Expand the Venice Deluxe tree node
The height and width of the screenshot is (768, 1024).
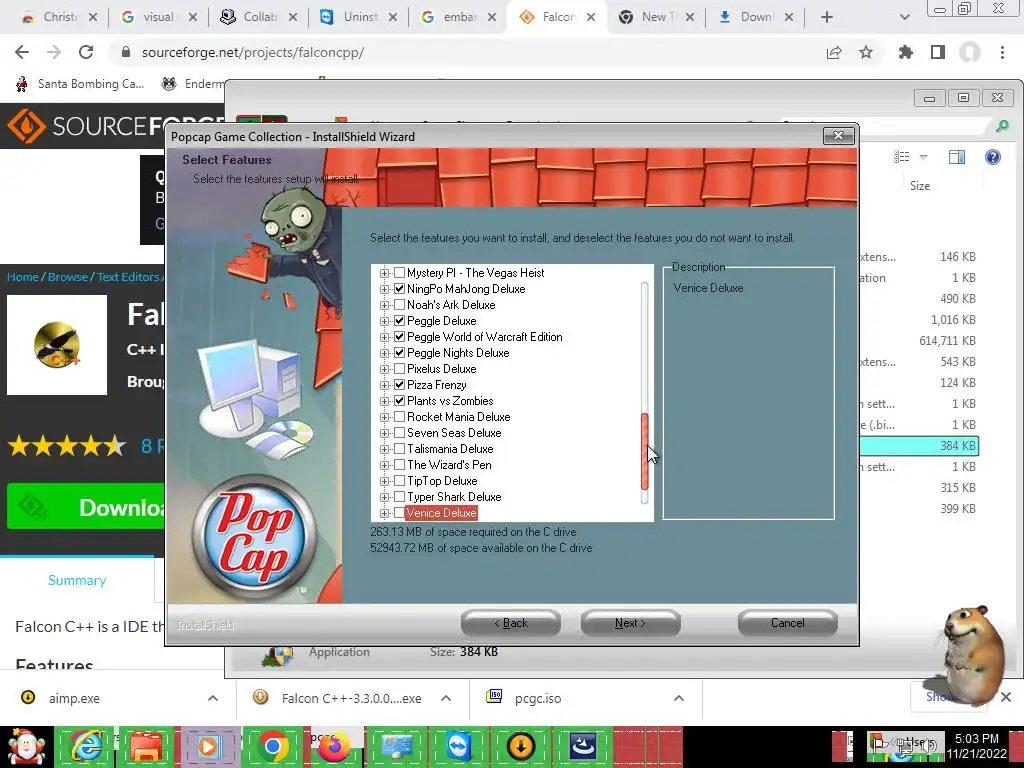[x=385, y=513]
